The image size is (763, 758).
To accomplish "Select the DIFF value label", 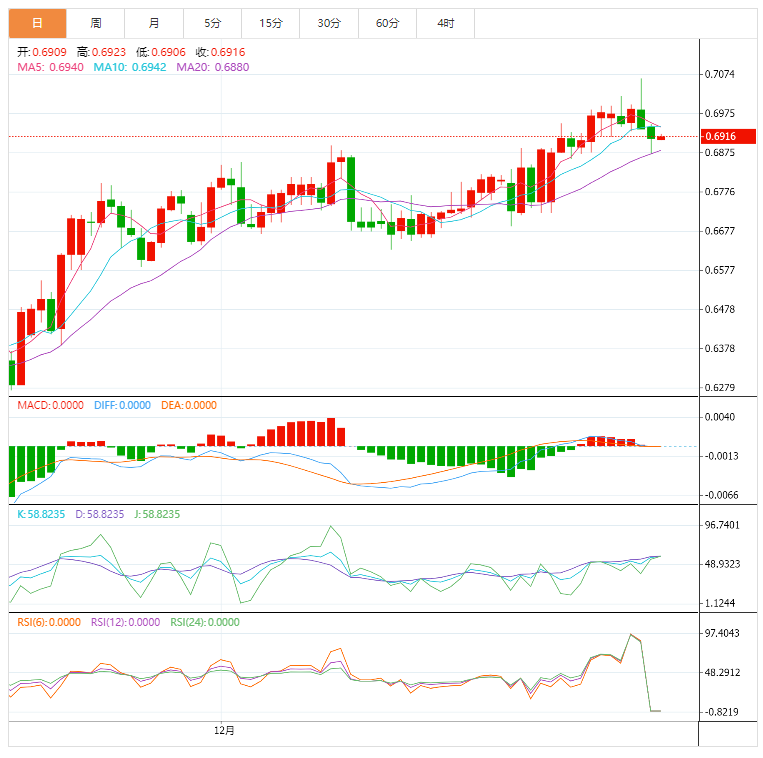I will pos(122,405).
